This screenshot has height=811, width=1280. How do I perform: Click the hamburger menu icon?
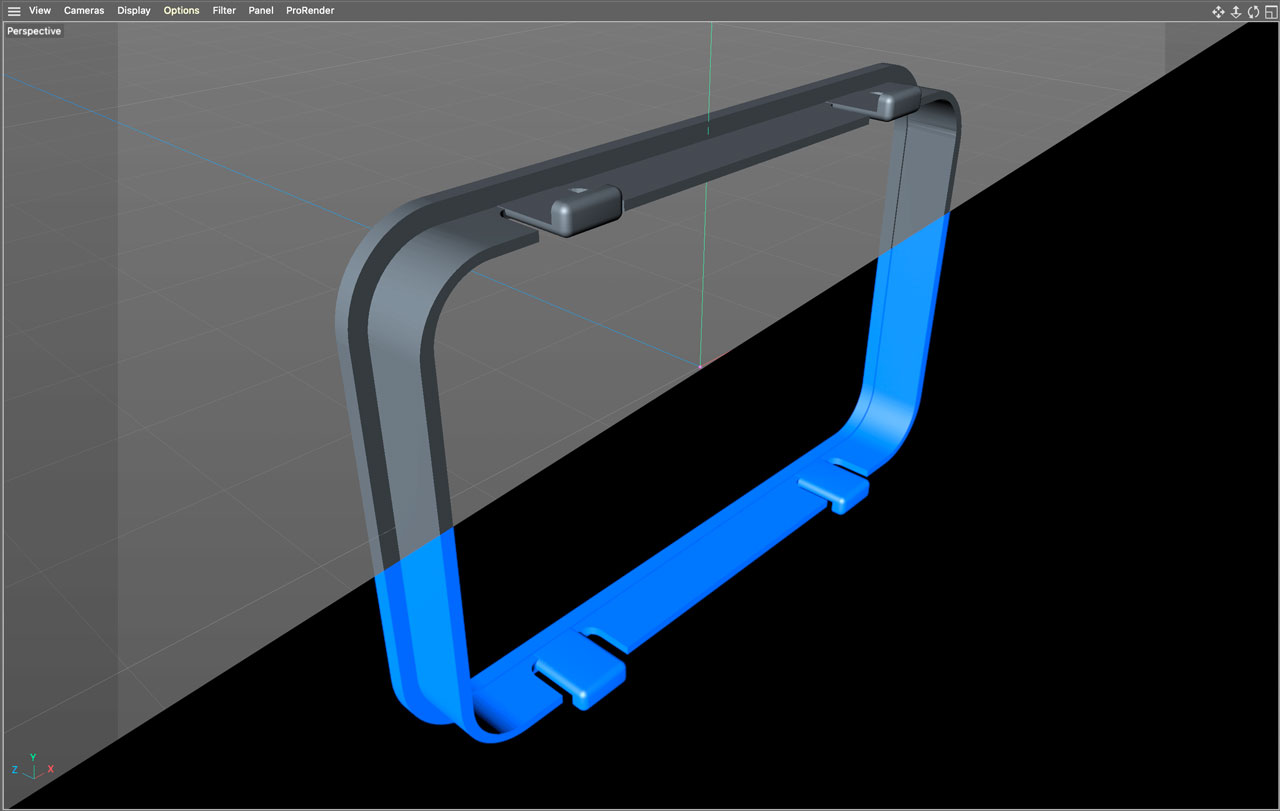click(x=14, y=11)
